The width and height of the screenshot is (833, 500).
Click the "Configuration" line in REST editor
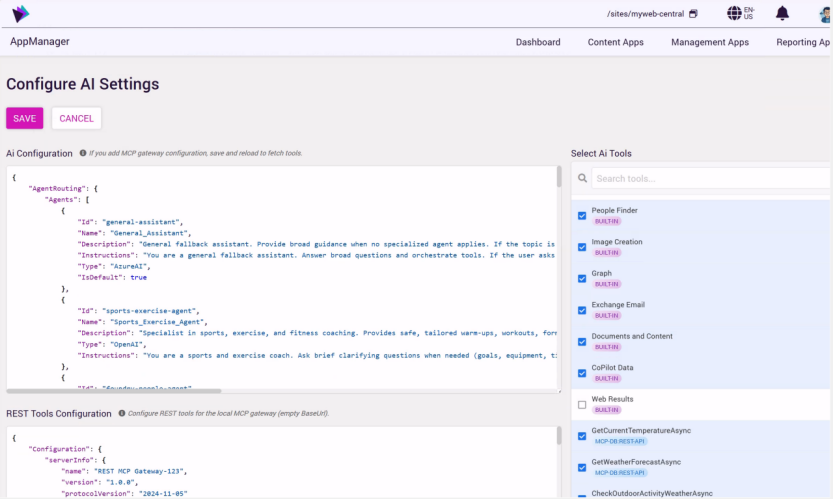(65, 449)
